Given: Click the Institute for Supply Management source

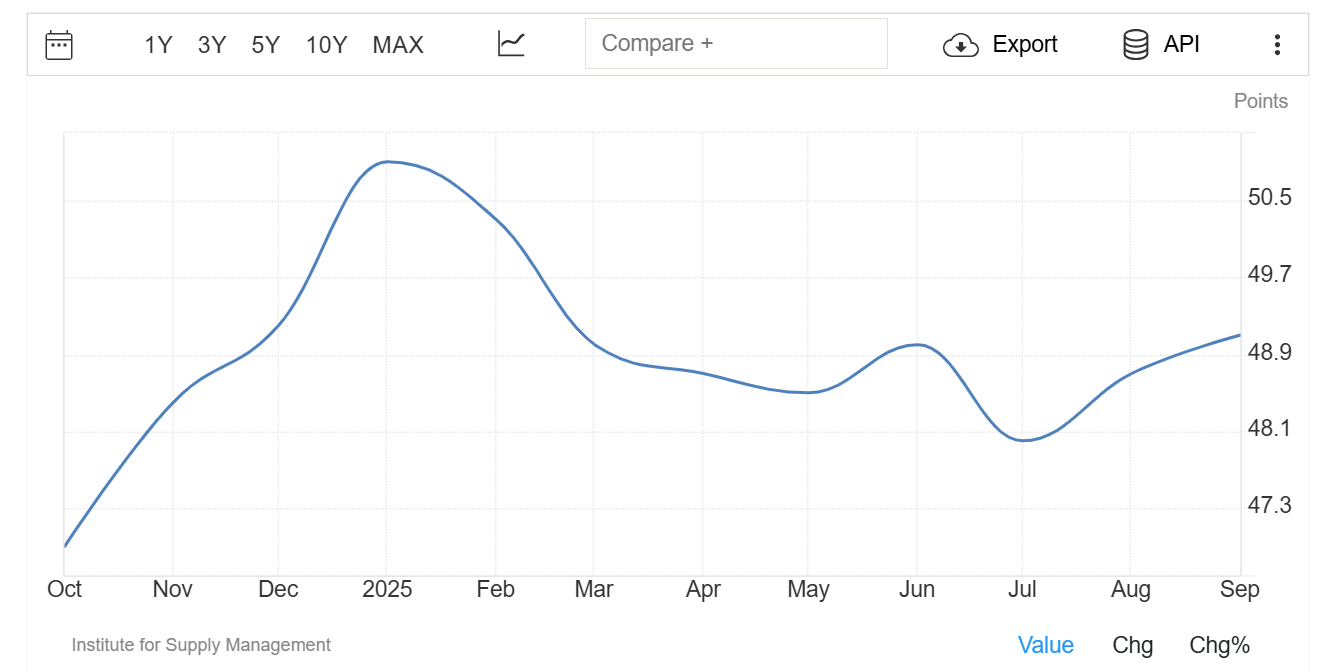Looking at the screenshot, I should pyautogui.click(x=201, y=645).
